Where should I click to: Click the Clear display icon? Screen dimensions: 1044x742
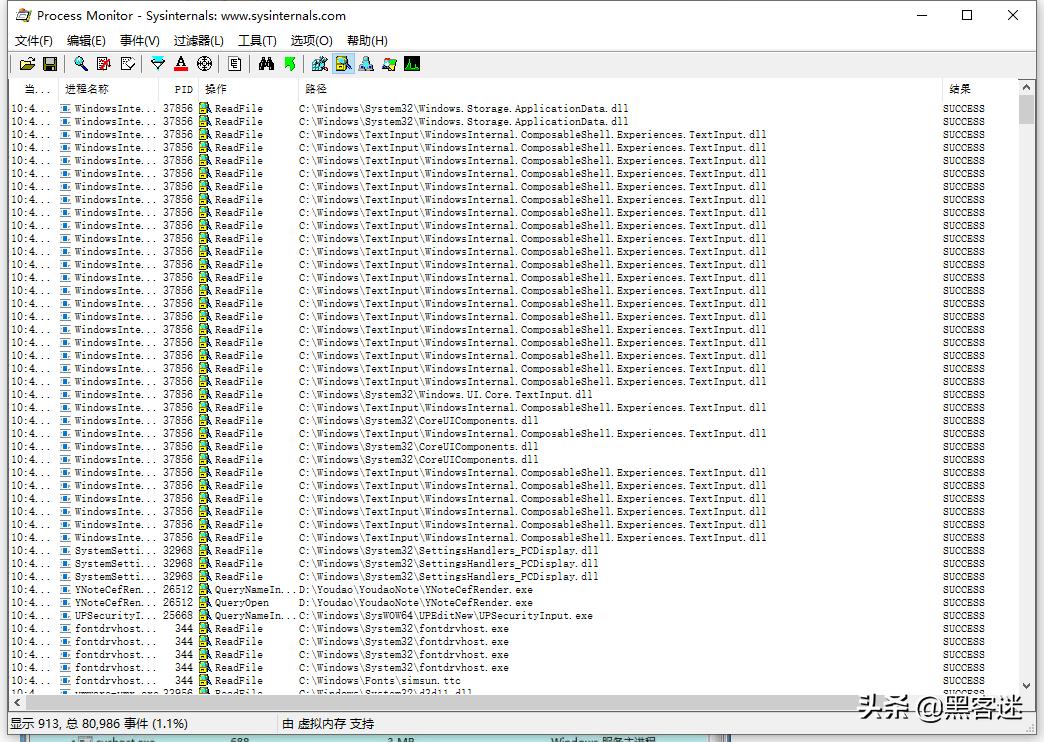pyautogui.click(x=127, y=64)
